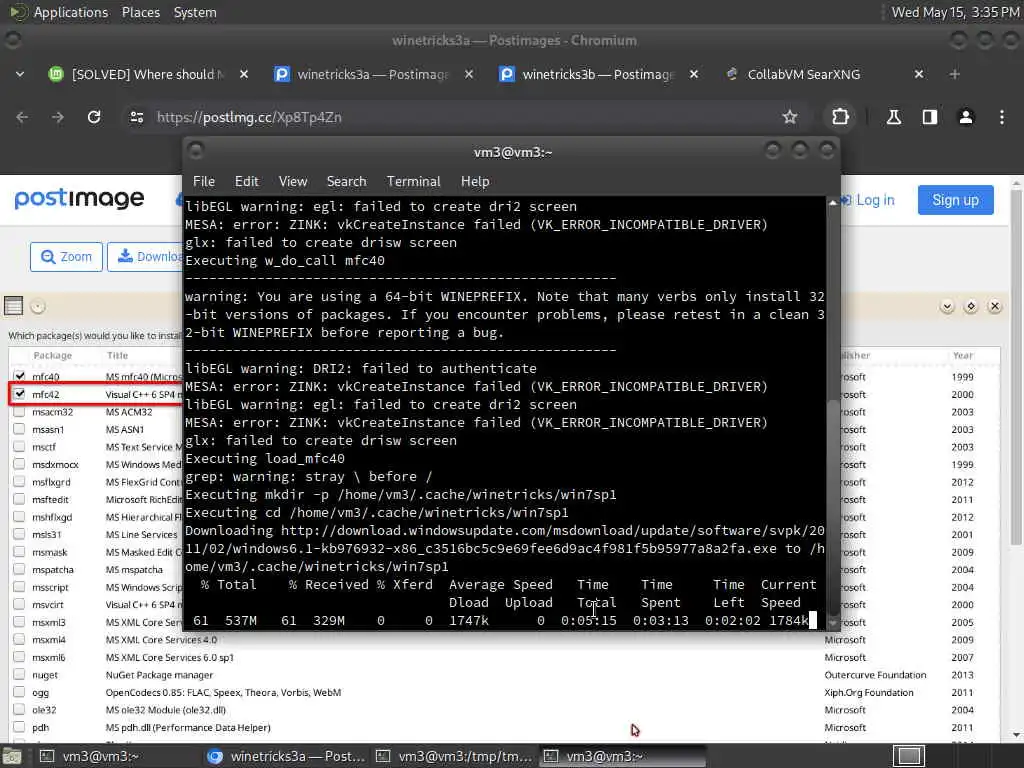Click the browser page scrollbar thumb
1024x768 pixels.
click(x=1016, y=366)
